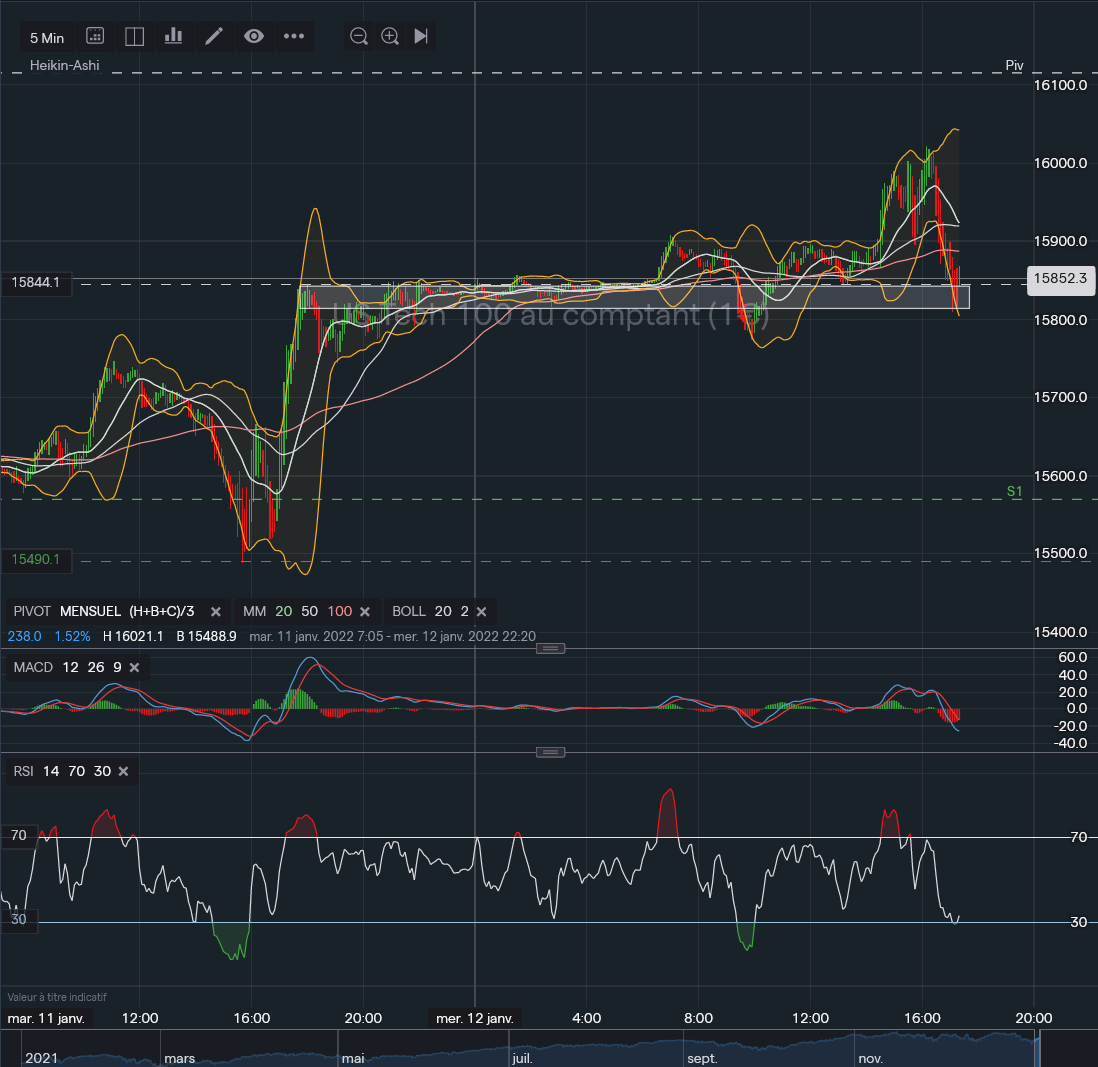Zoom in with the plus magnifier
The height and width of the screenshot is (1067, 1098).
[x=390, y=36]
